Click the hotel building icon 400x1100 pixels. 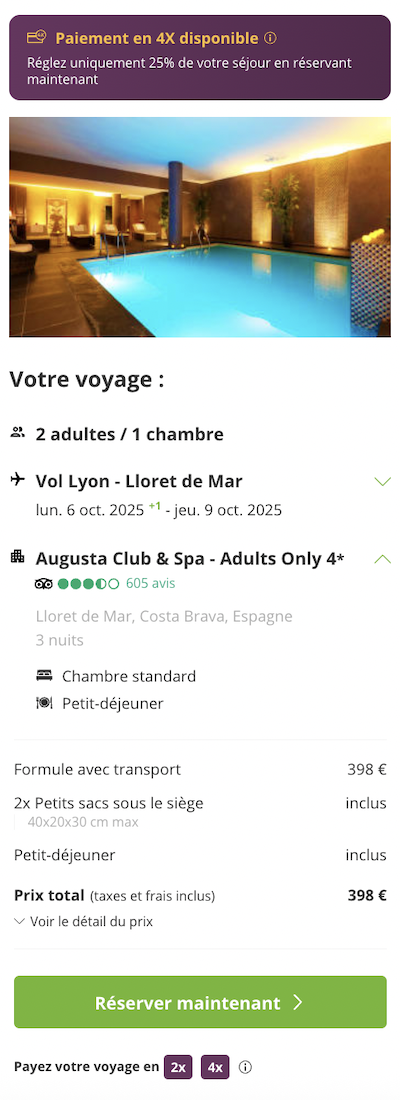tap(18, 557)
